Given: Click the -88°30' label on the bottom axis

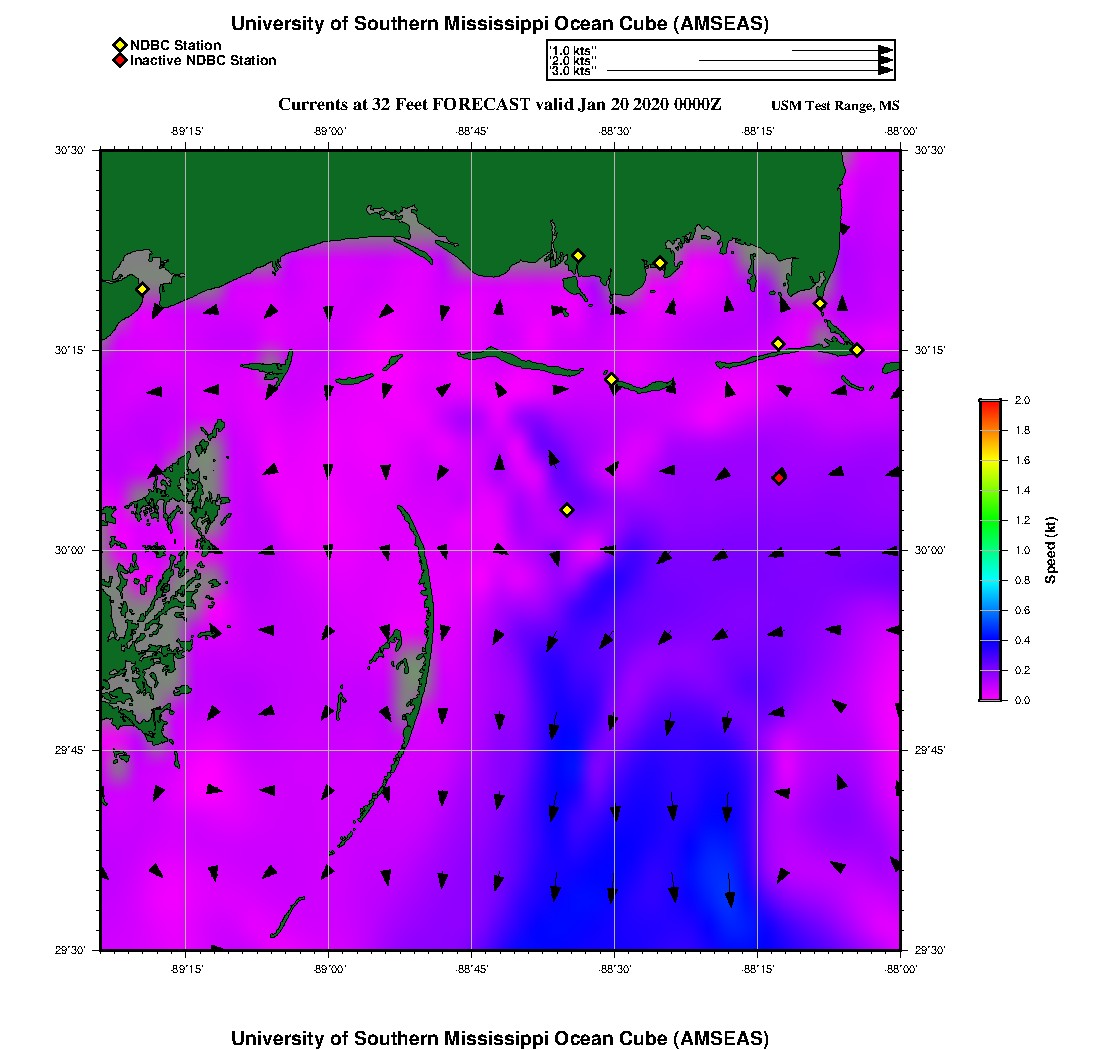Looking at the screenshot, I should (x=615, y=969).
